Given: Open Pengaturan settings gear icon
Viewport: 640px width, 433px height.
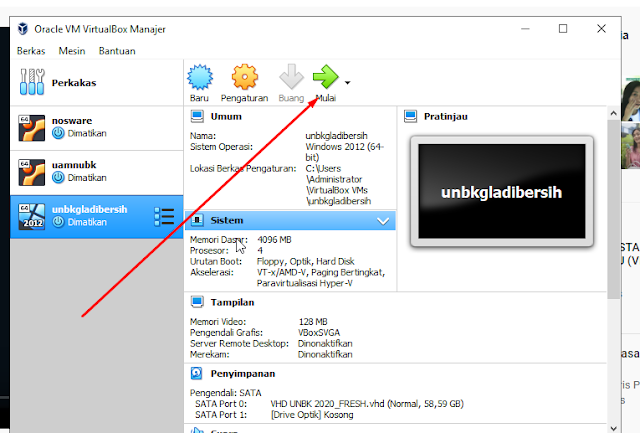Looking at the screenshot, I should [244, 77].
